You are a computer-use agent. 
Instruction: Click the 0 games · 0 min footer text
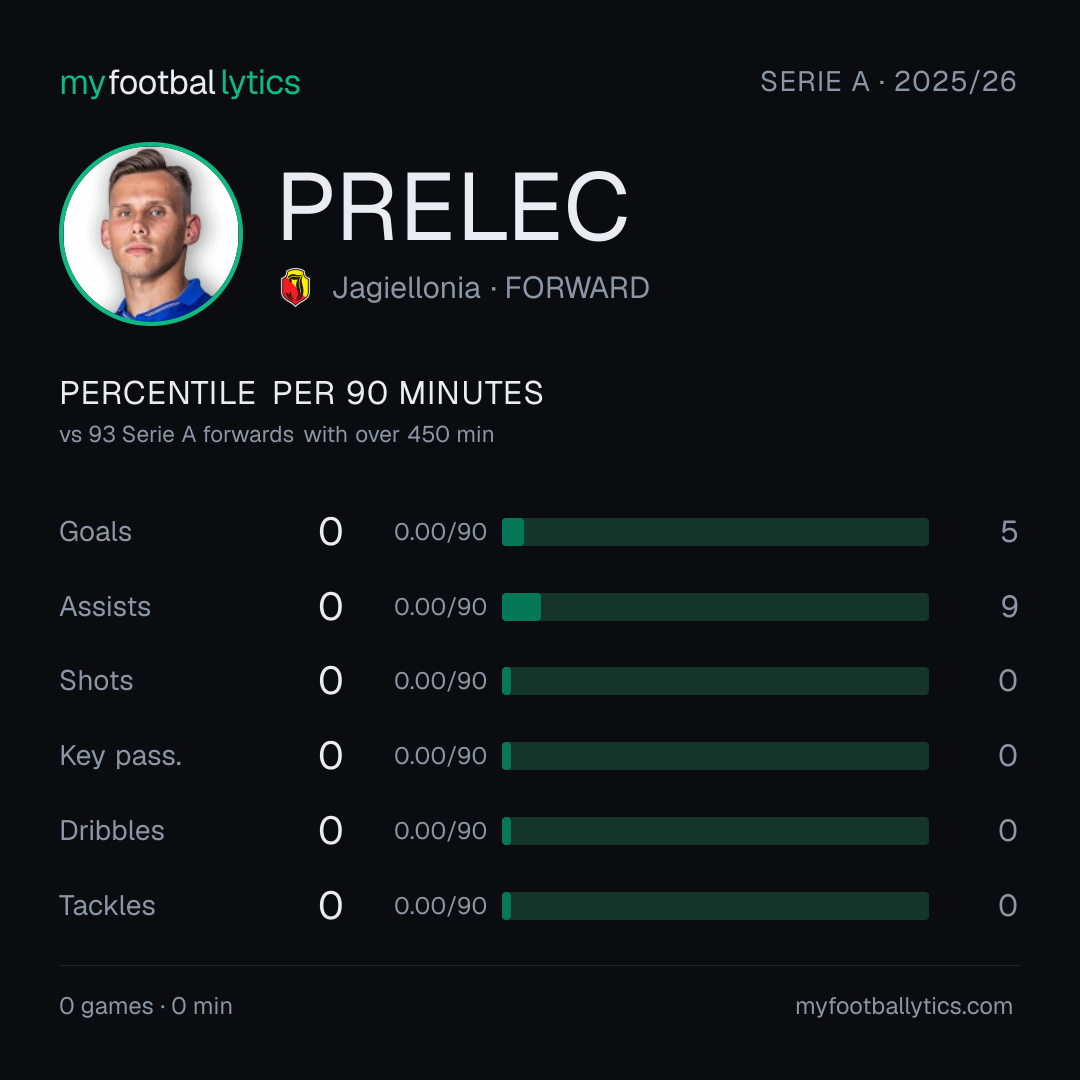[146, 1006]
